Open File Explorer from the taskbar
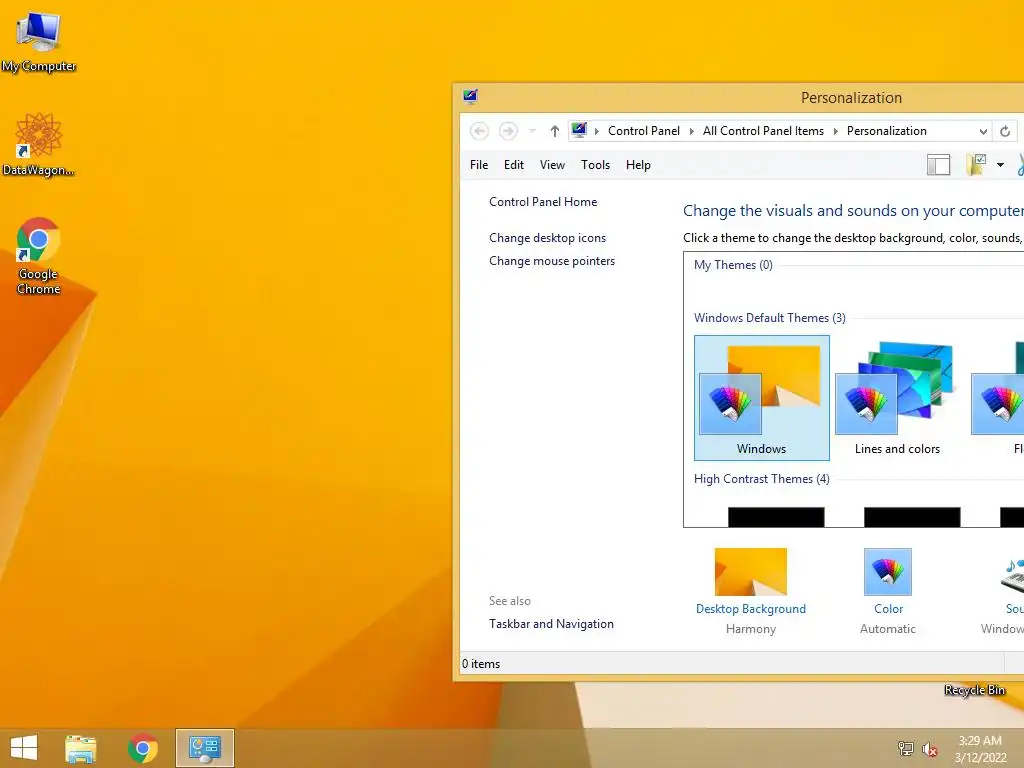This screenshot has width=1024, height=768. click(x=80, y=748)
